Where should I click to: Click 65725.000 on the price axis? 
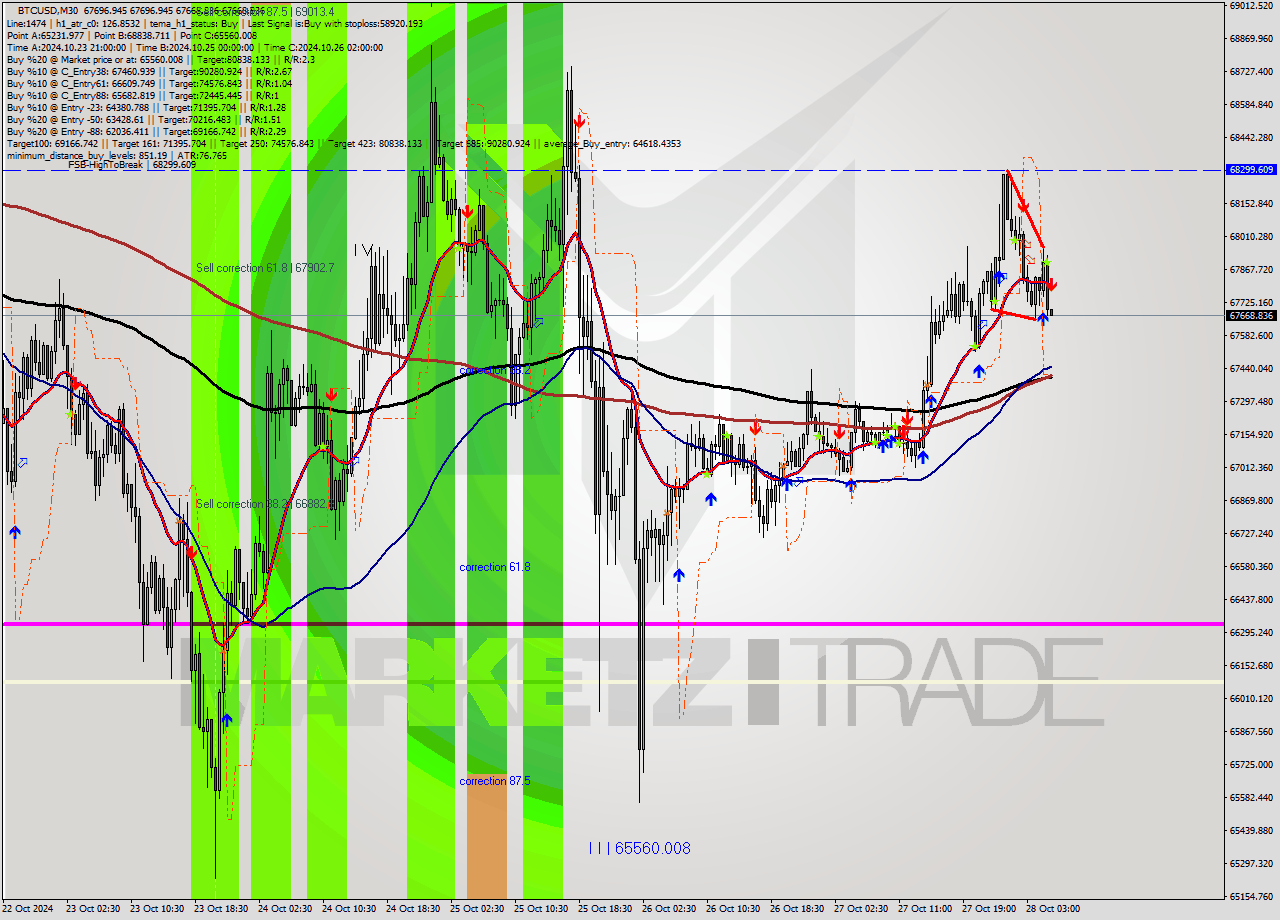1251,764
